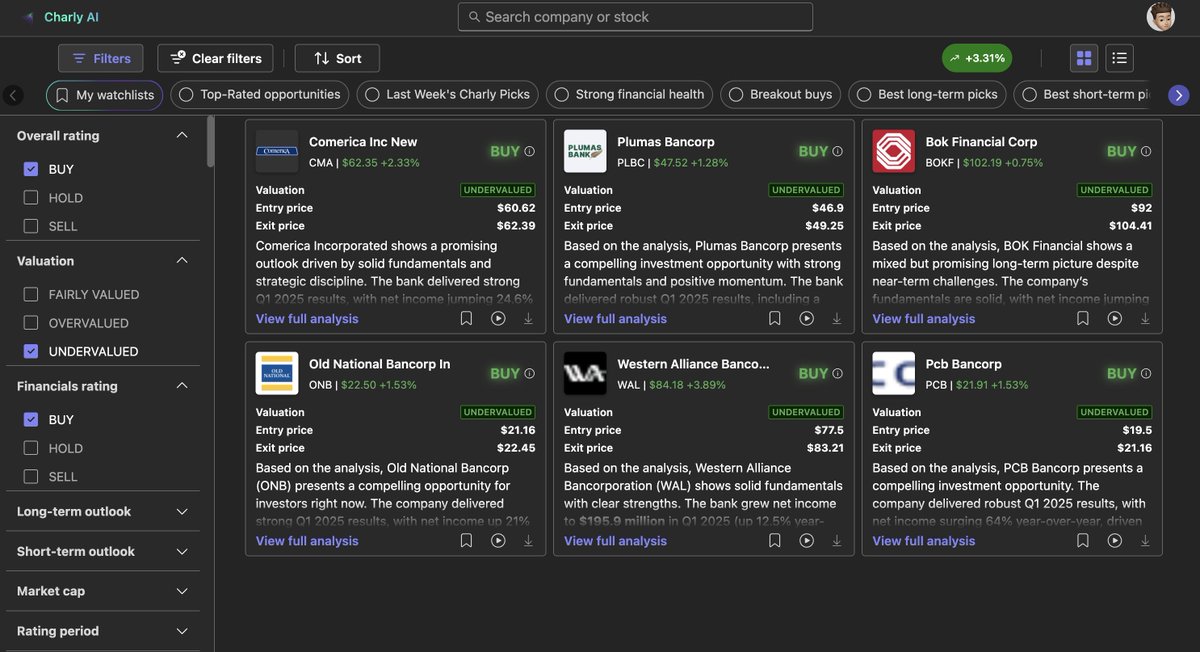Download the Plumas Bancorp analysis

(x=837, y=318)
